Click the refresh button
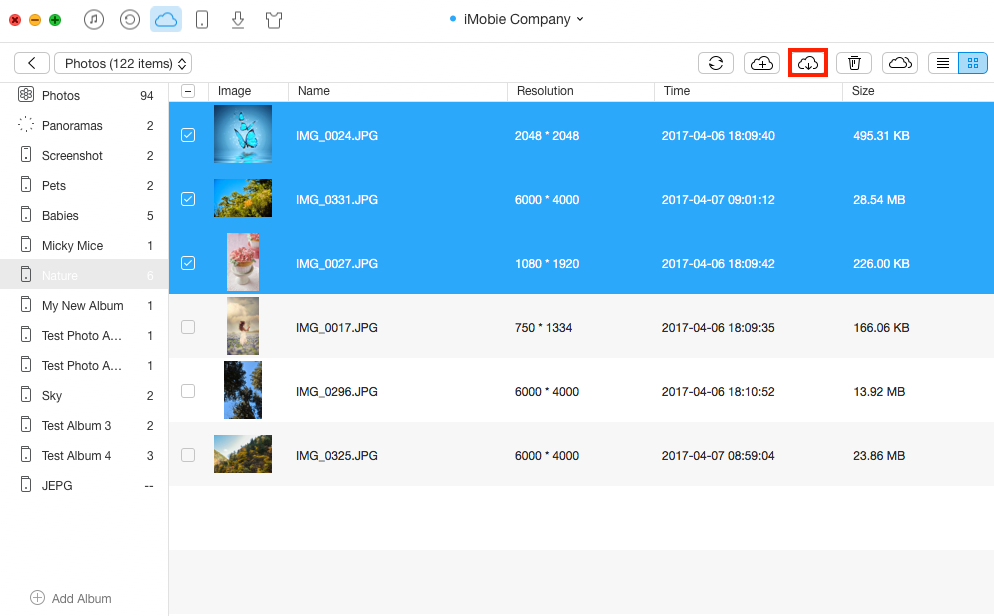 click(716, 63)
